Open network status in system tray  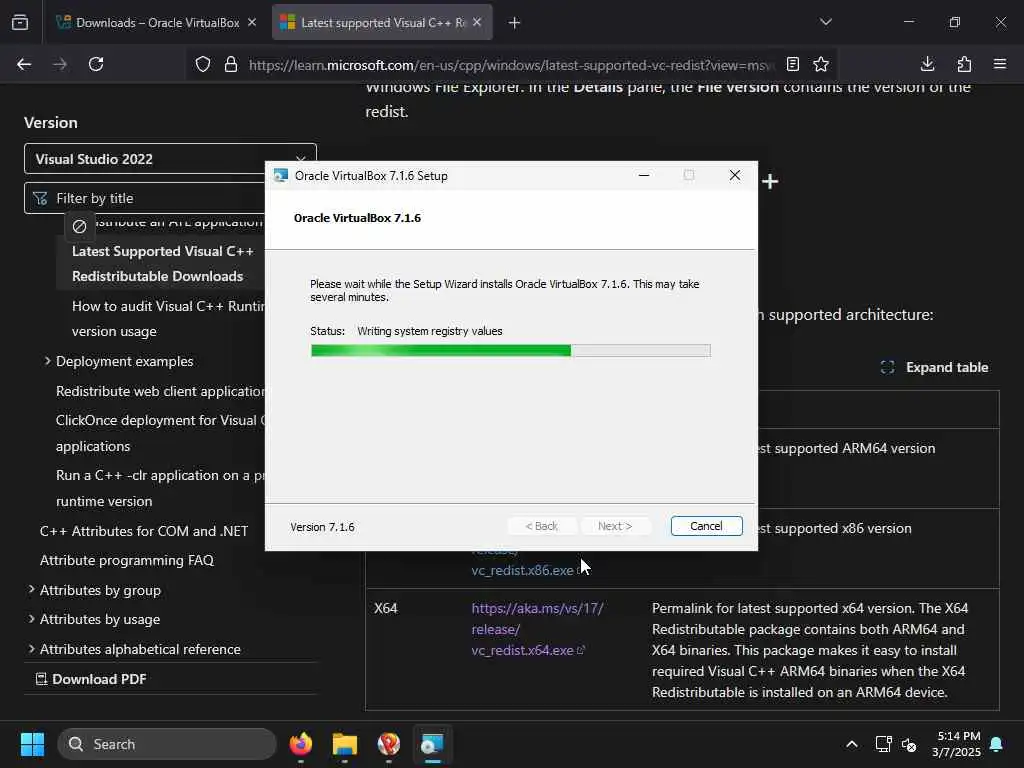(x=883, y=744)
